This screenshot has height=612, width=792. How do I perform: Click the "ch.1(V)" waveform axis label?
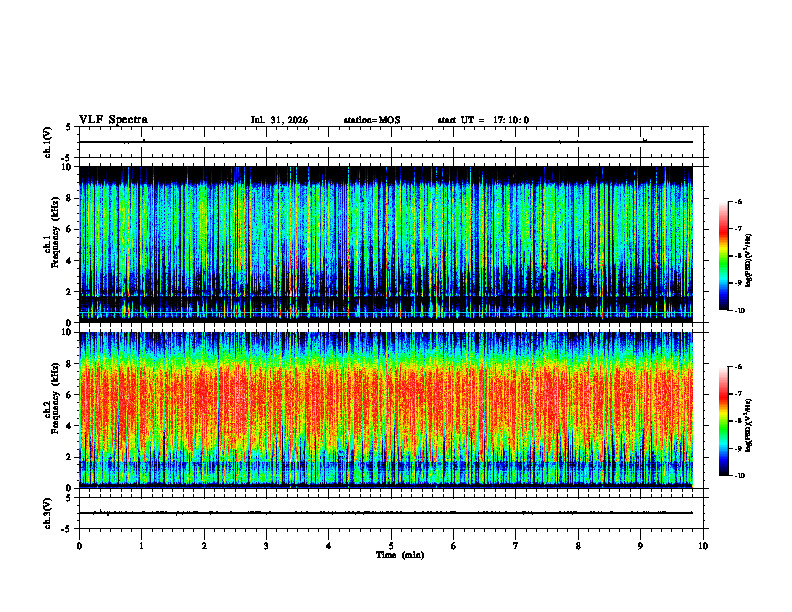[x=48, y=142]
